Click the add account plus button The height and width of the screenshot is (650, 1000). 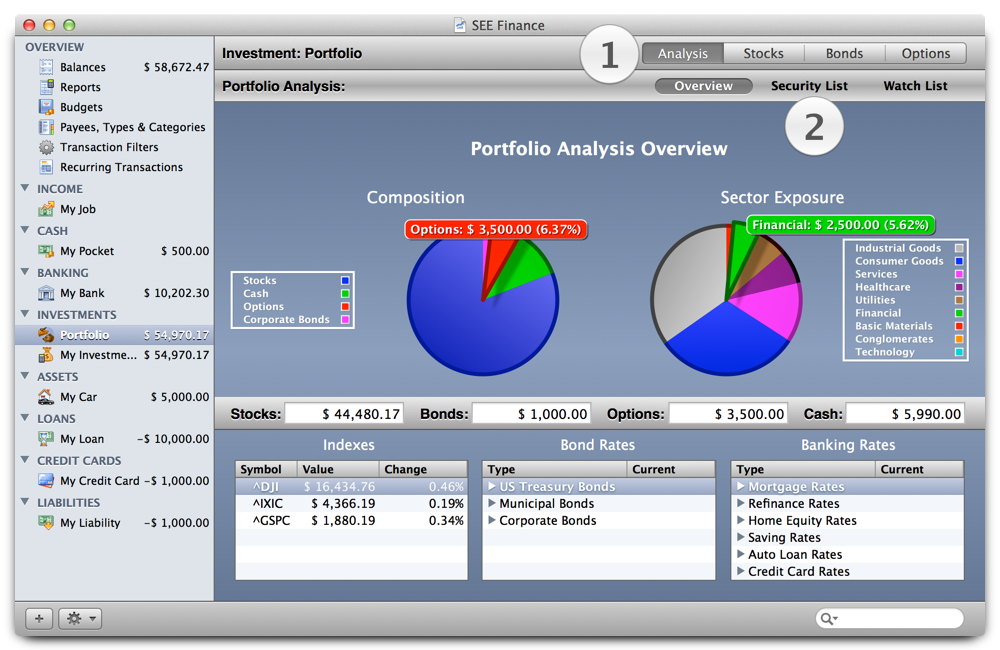pyautogui.click(x=39, y=618)
